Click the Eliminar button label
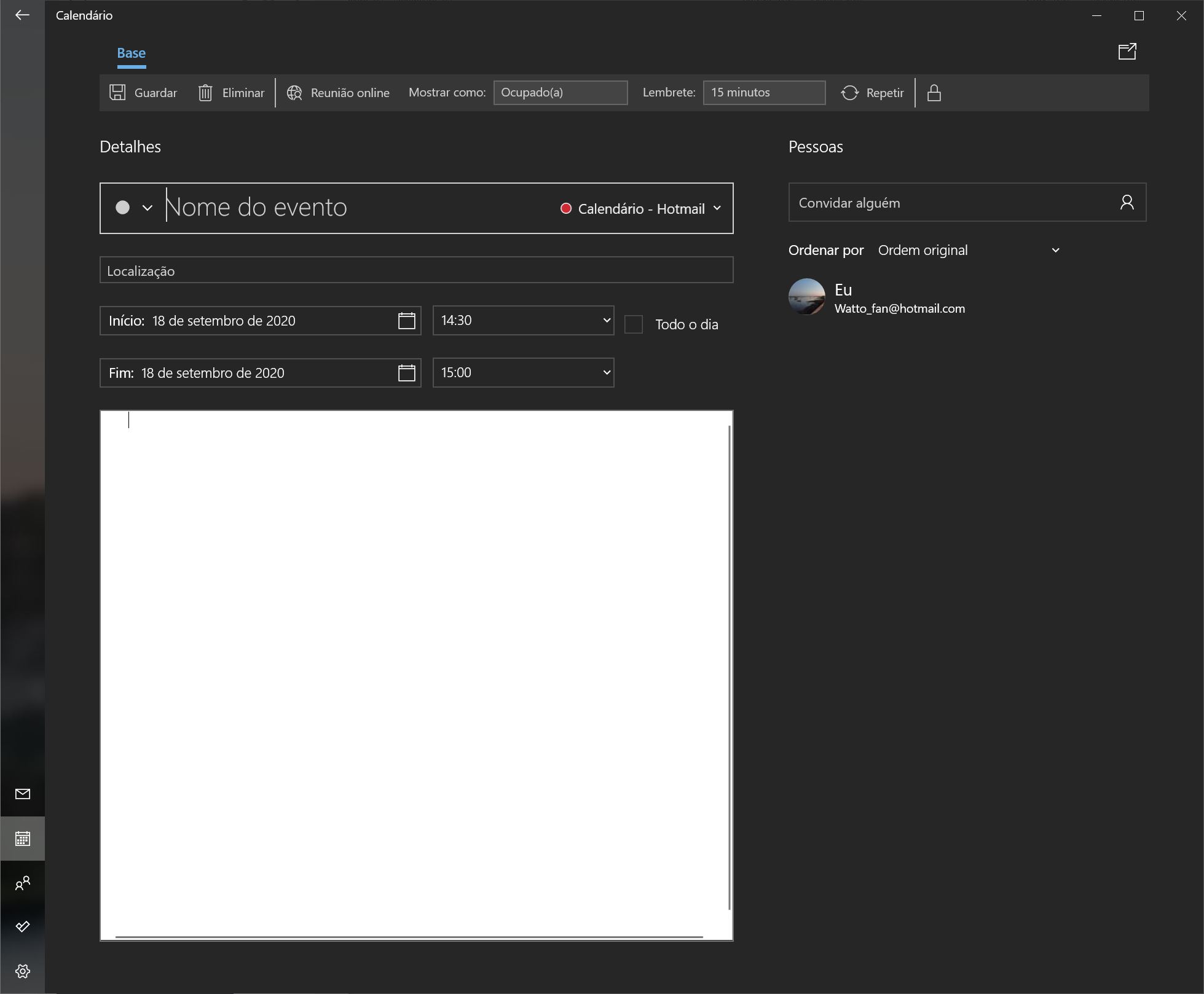 tap(243, 93)
